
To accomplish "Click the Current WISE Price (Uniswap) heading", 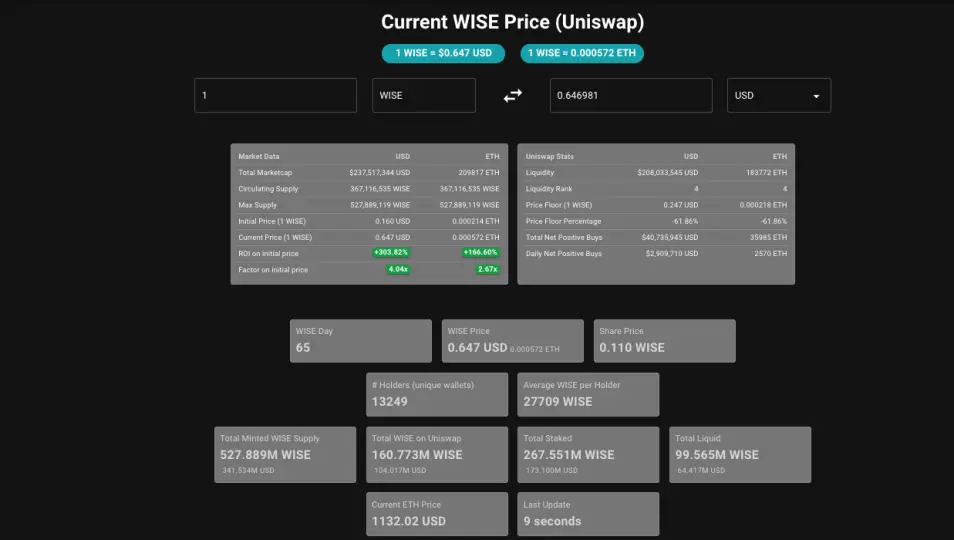I will pos(512,22).
